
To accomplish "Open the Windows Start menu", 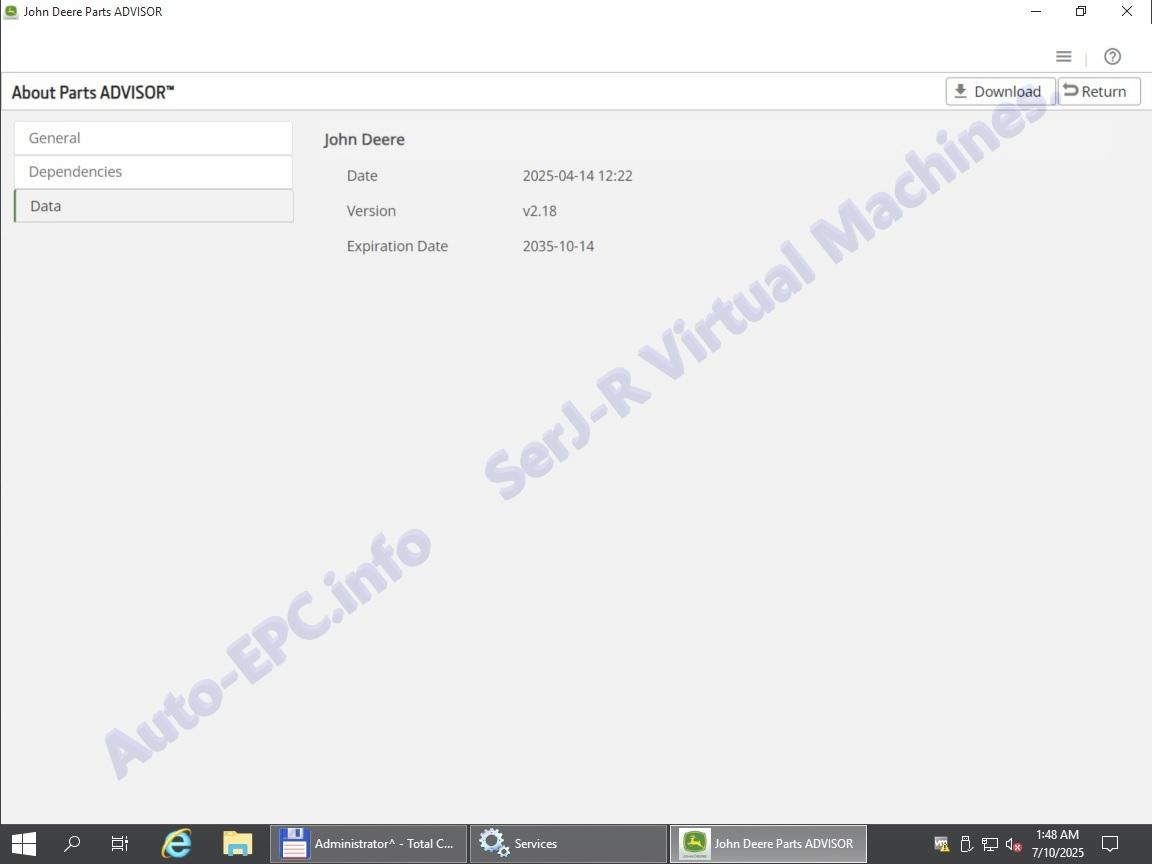I will tap(23, 844).
